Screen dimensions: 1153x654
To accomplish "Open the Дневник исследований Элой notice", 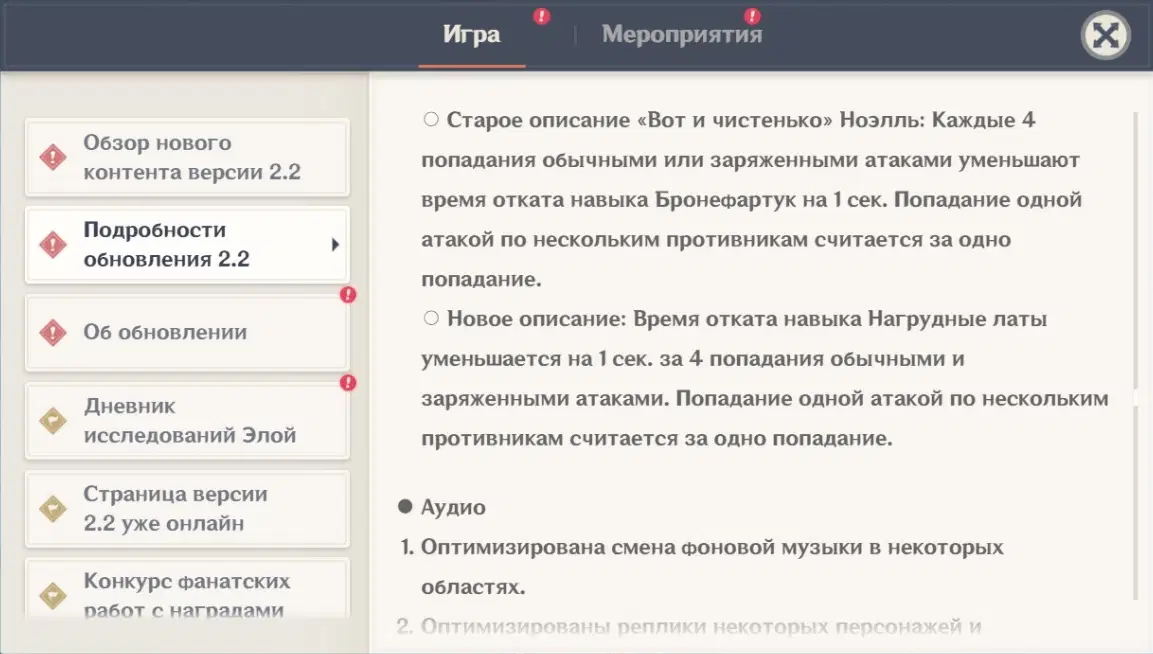I will (189, 421).
